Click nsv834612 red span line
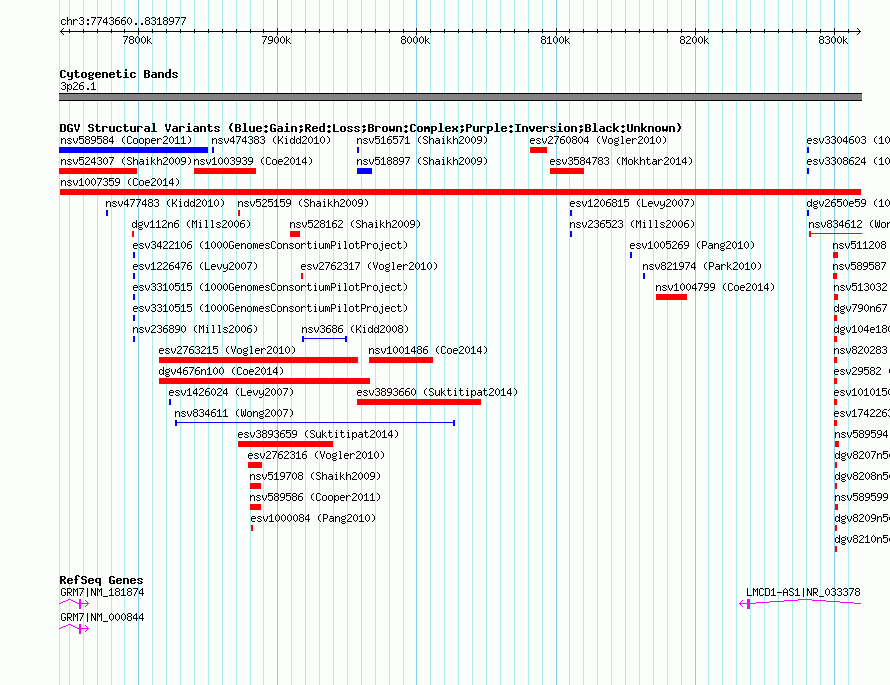Viewport: 890px width, 685px height. [x=836, y=234]
